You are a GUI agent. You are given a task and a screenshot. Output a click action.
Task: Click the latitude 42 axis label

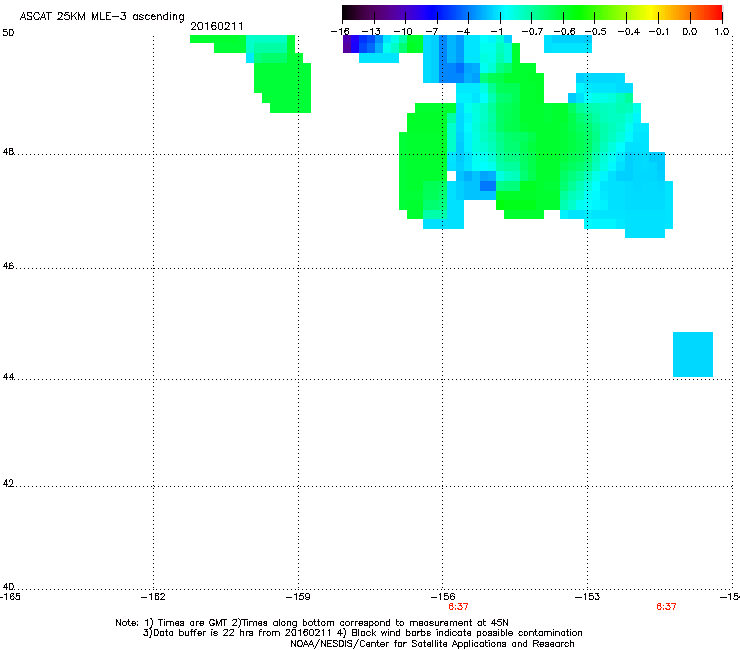(x=8, y=483)
